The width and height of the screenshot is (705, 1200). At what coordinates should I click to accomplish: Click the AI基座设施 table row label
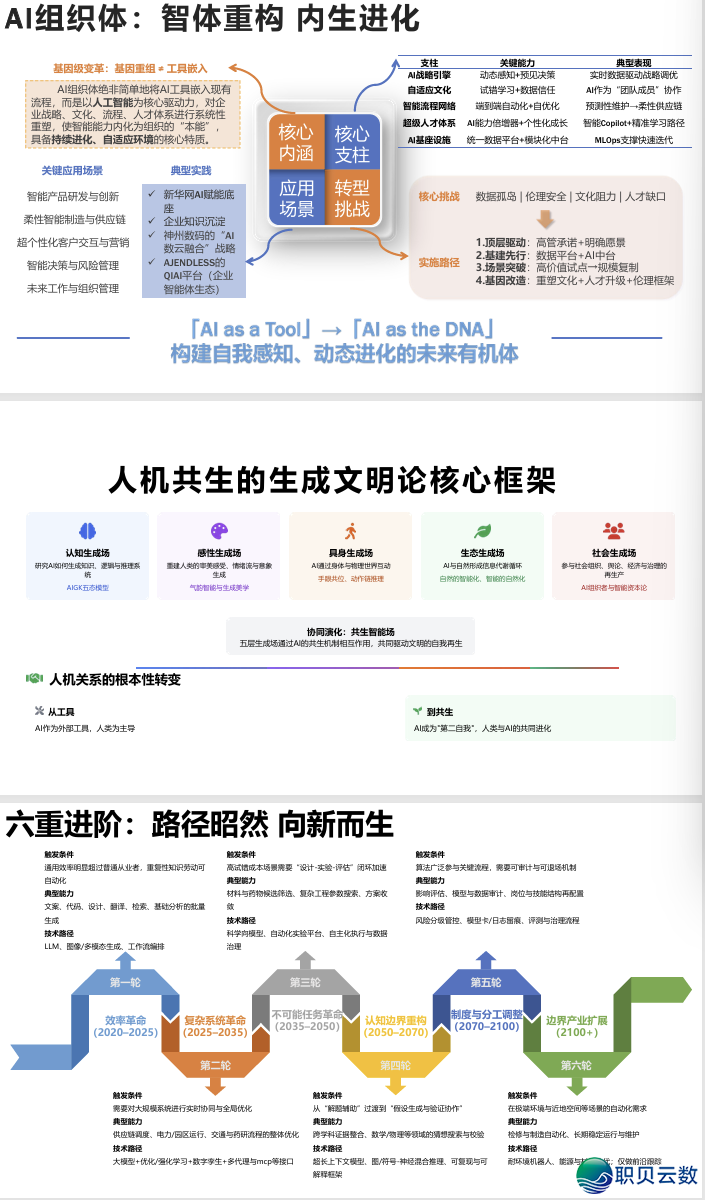pyautogui.click(x=430, y=140)
